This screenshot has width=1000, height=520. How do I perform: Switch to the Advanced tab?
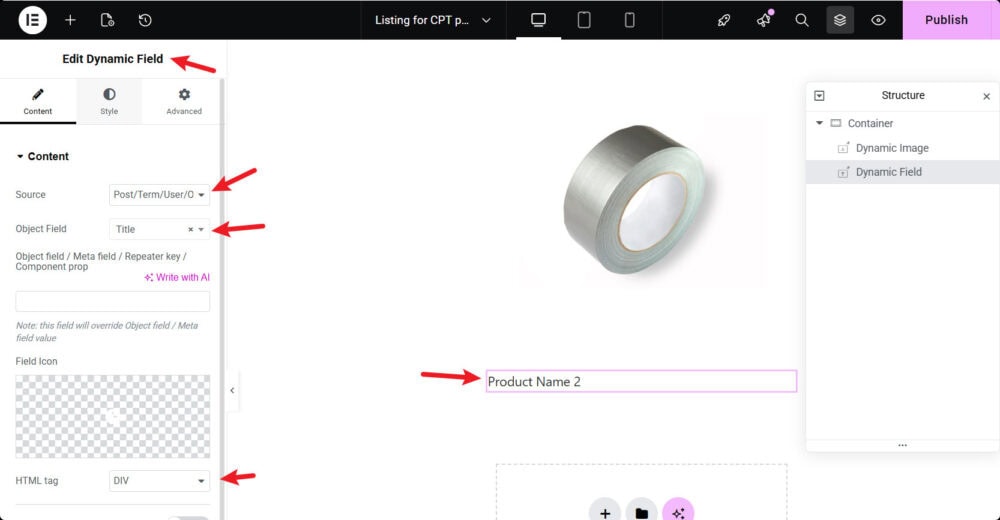pyautogui.click(x=184, y=101)
